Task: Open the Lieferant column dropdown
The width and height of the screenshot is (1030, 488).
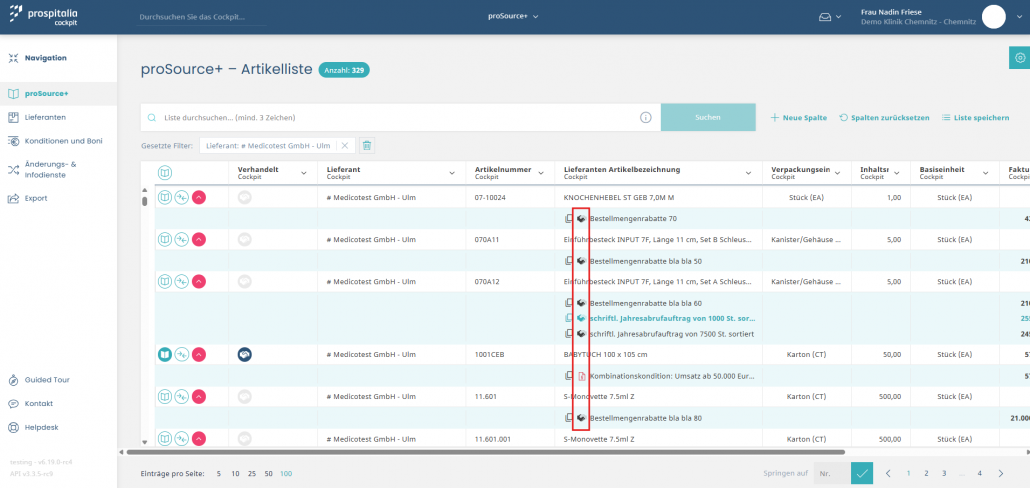Action: click(x=452, y=173)
